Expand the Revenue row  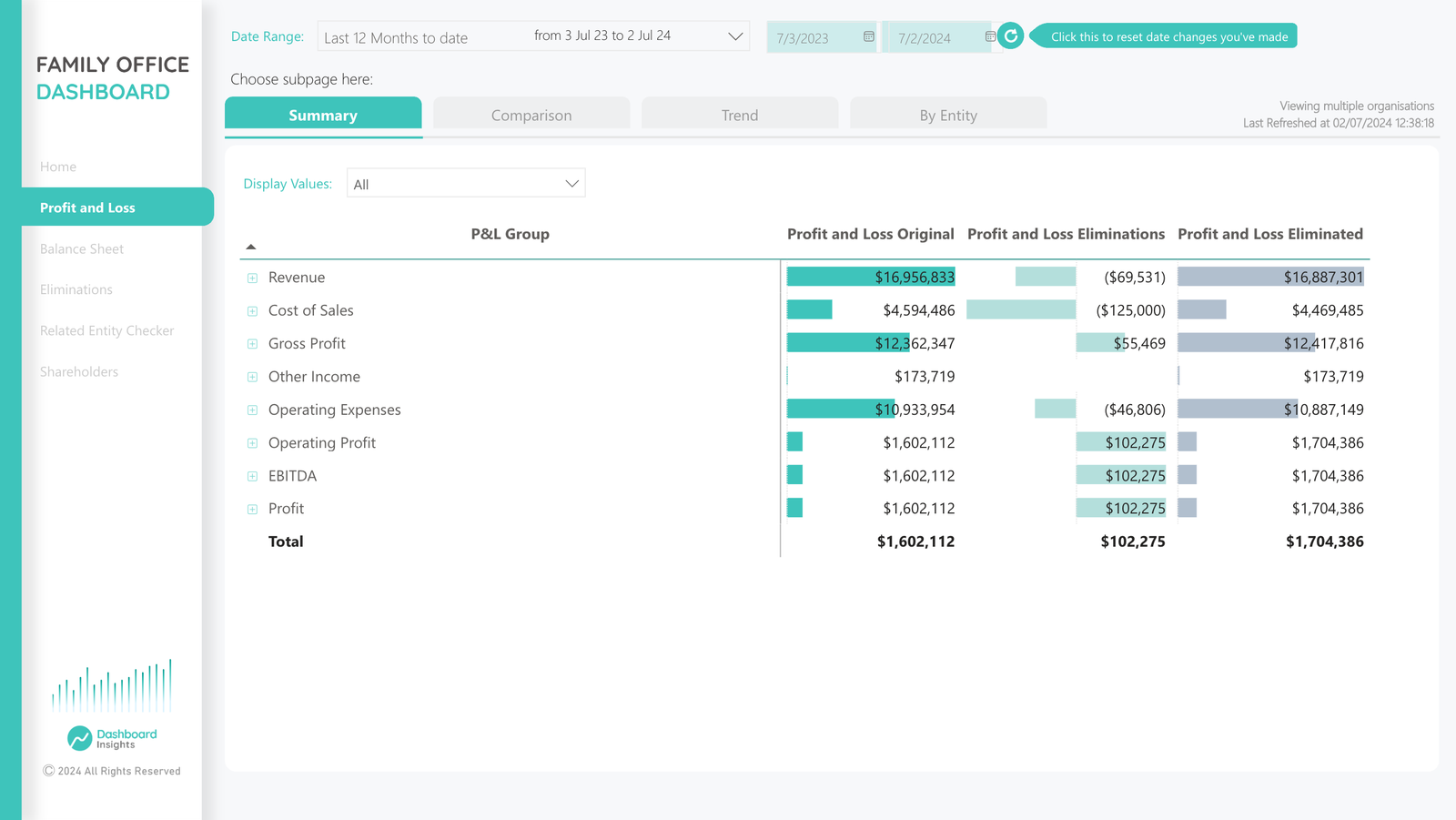click(x=253, y=278)
